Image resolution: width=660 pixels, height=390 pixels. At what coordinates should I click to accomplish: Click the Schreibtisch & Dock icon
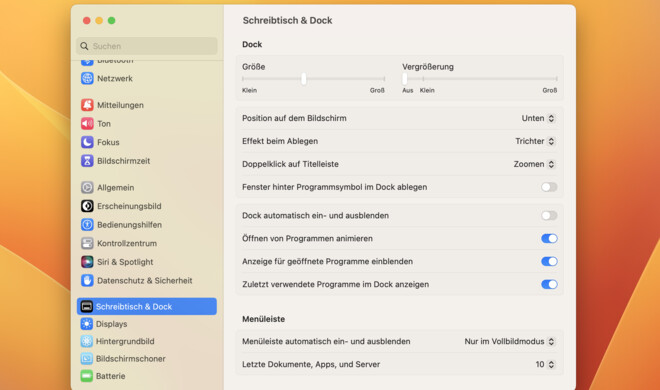tap(86, 306)
